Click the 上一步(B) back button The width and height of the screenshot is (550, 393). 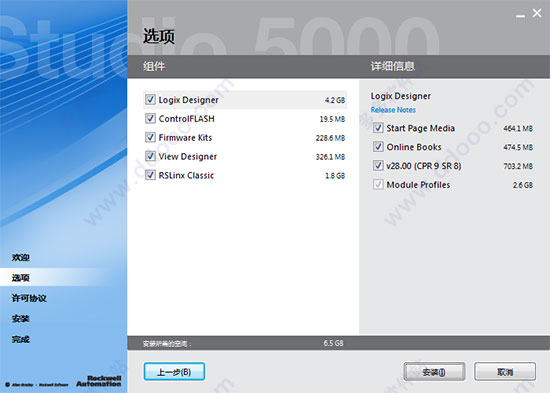pyautogui.click(x=174, y=372)
